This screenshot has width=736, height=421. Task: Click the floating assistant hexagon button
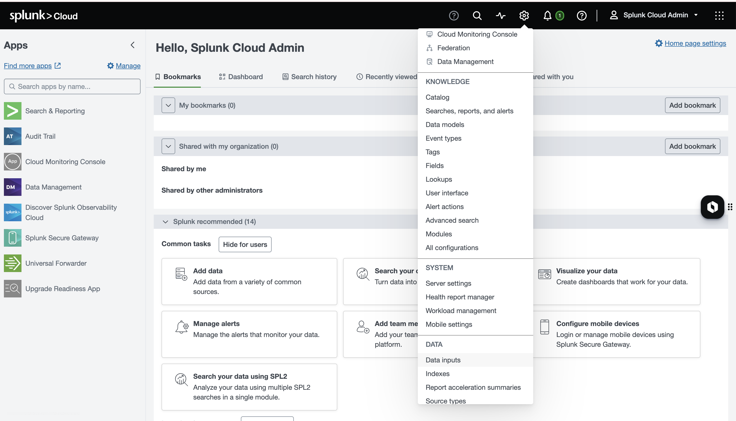(x=712, y=207)
